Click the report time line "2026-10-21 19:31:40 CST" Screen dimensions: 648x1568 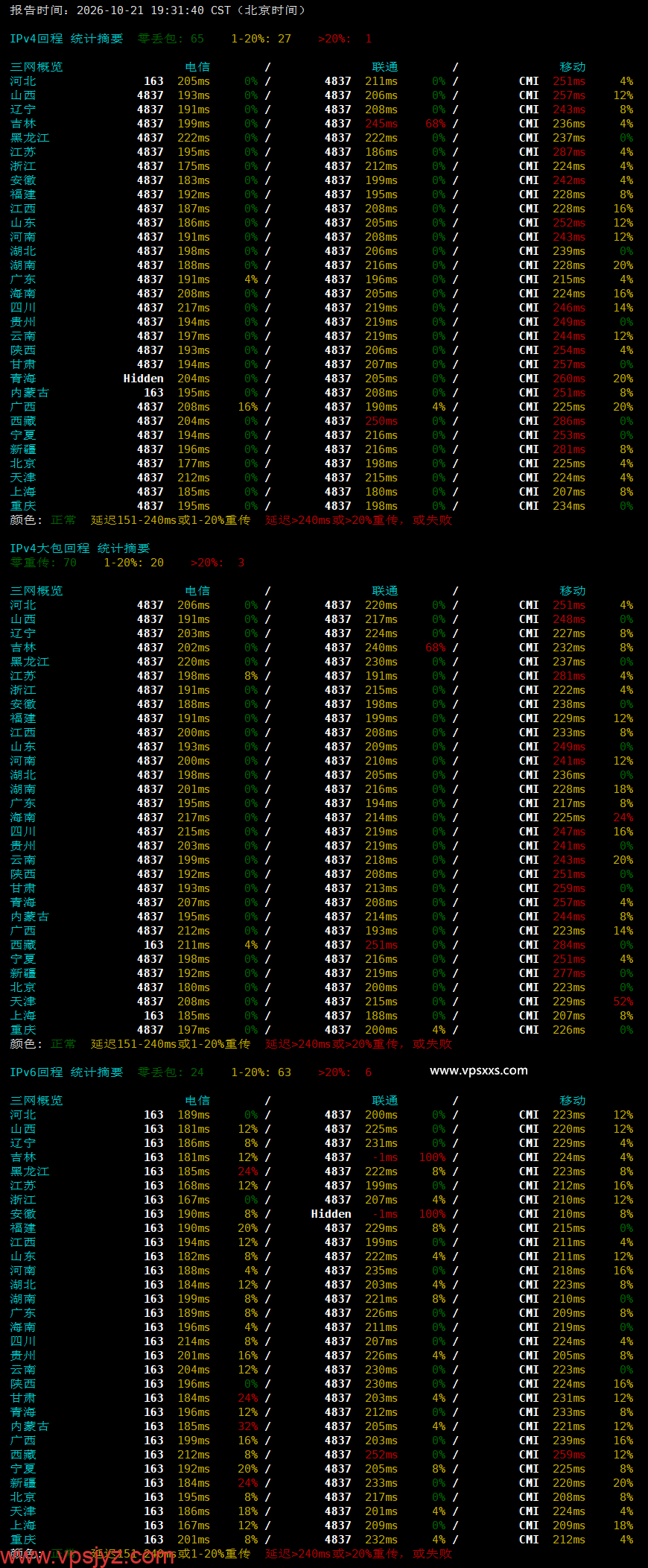153,10
